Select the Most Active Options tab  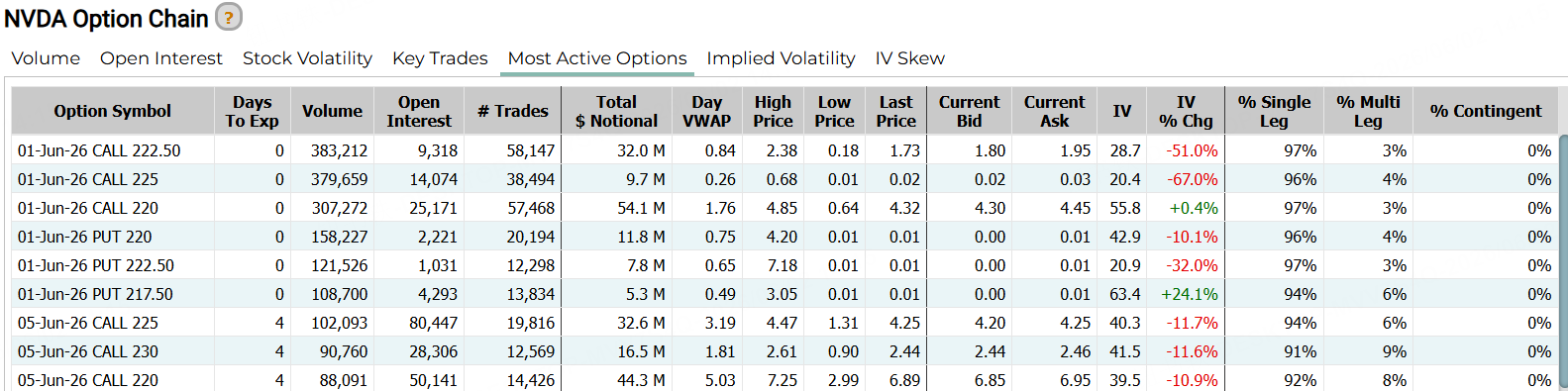[x=597, y=58]
